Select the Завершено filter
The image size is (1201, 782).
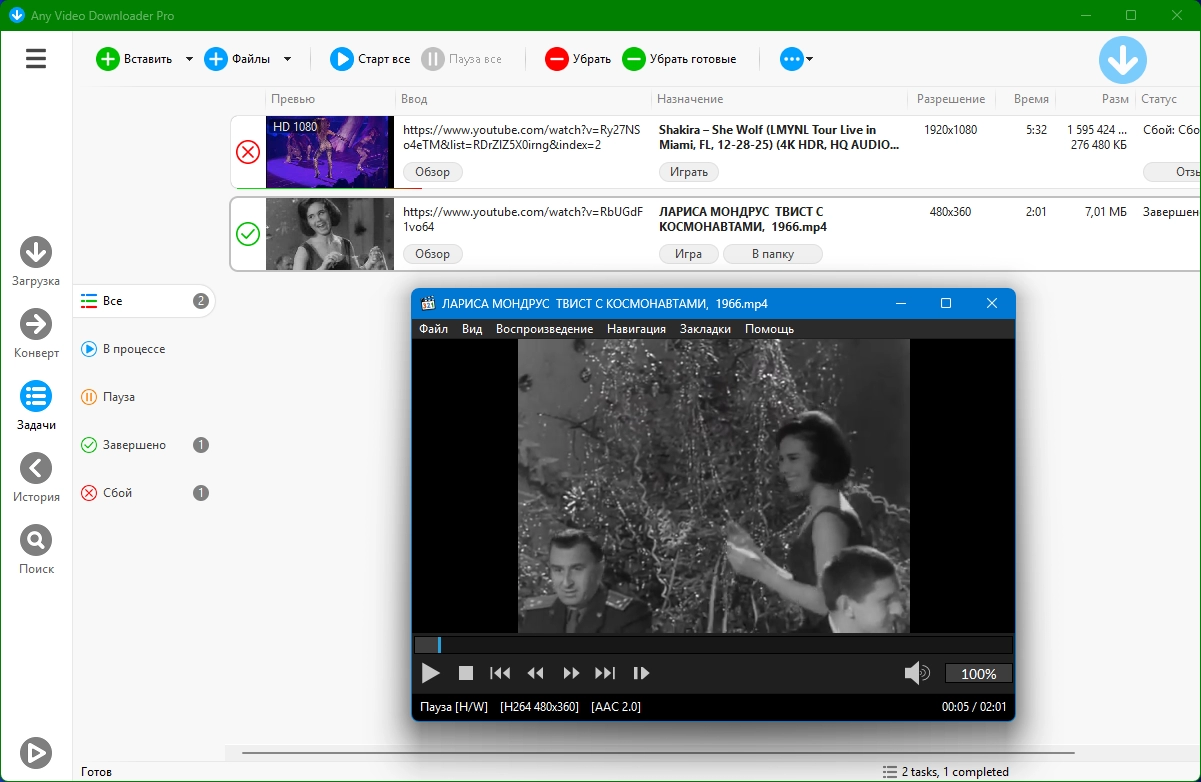pos(144,445)
